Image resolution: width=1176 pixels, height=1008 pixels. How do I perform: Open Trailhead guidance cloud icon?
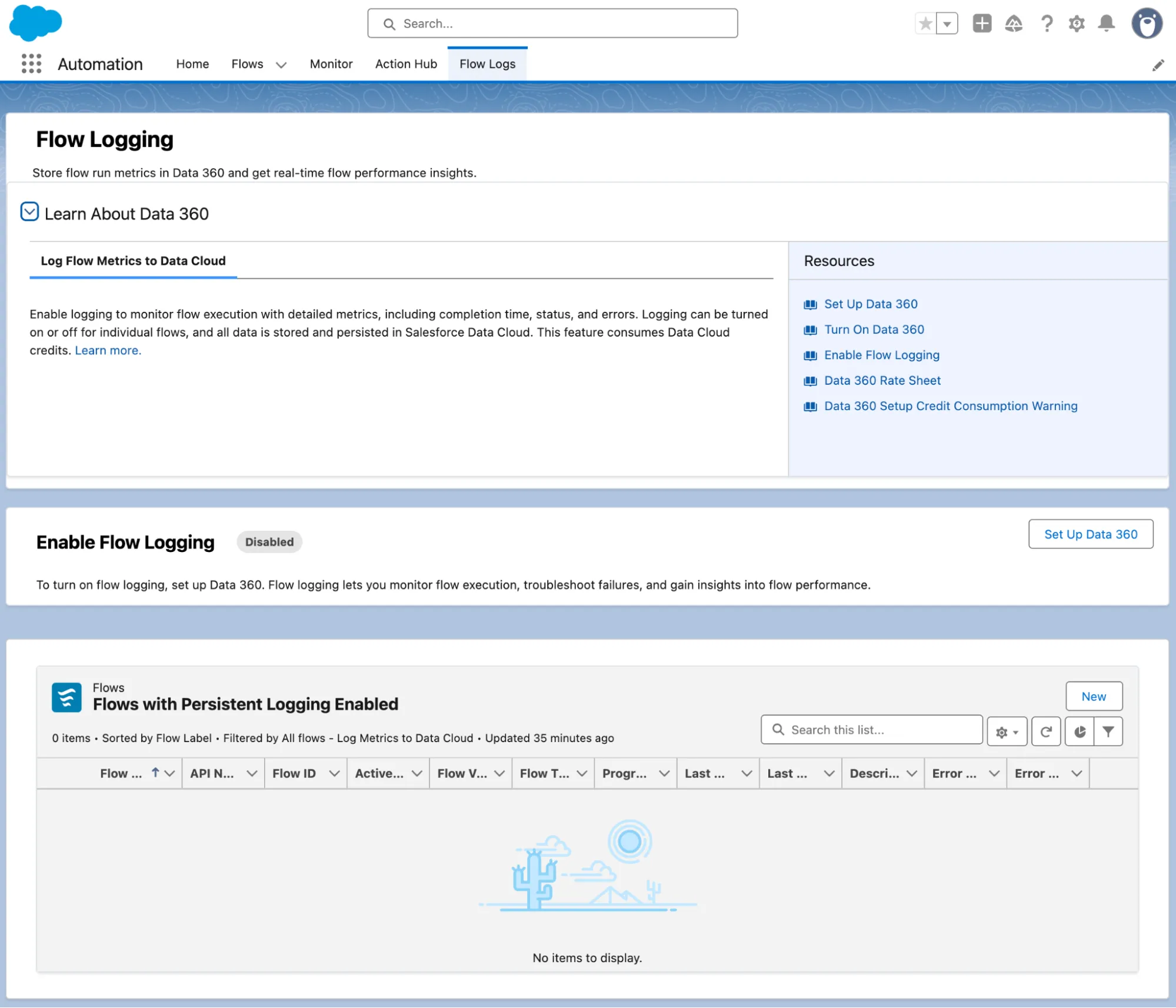1014,24
